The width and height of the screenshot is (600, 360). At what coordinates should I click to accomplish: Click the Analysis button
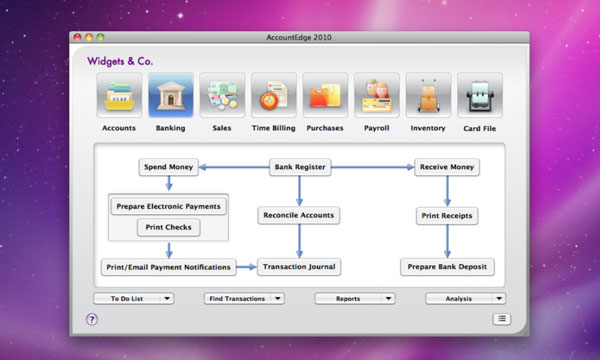tap(459, 298)
